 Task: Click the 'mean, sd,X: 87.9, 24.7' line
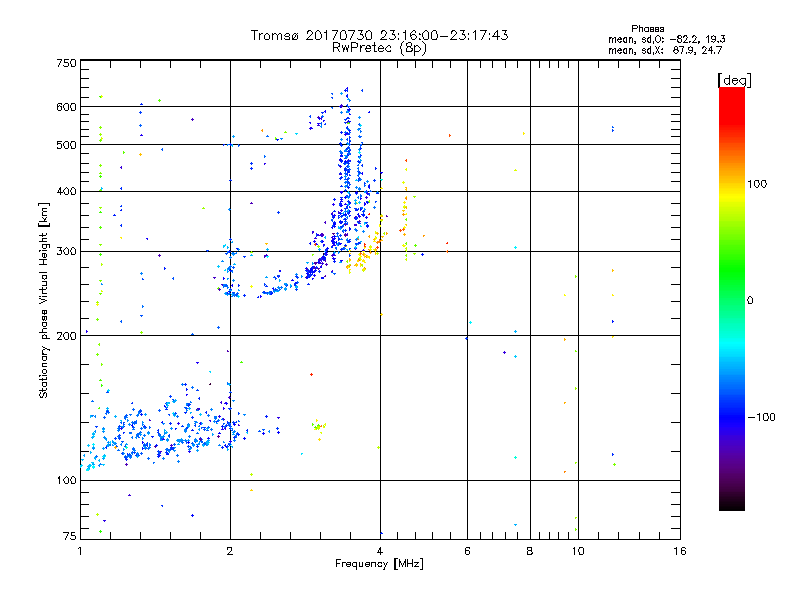pyautogui.click(x=665, y=51)
